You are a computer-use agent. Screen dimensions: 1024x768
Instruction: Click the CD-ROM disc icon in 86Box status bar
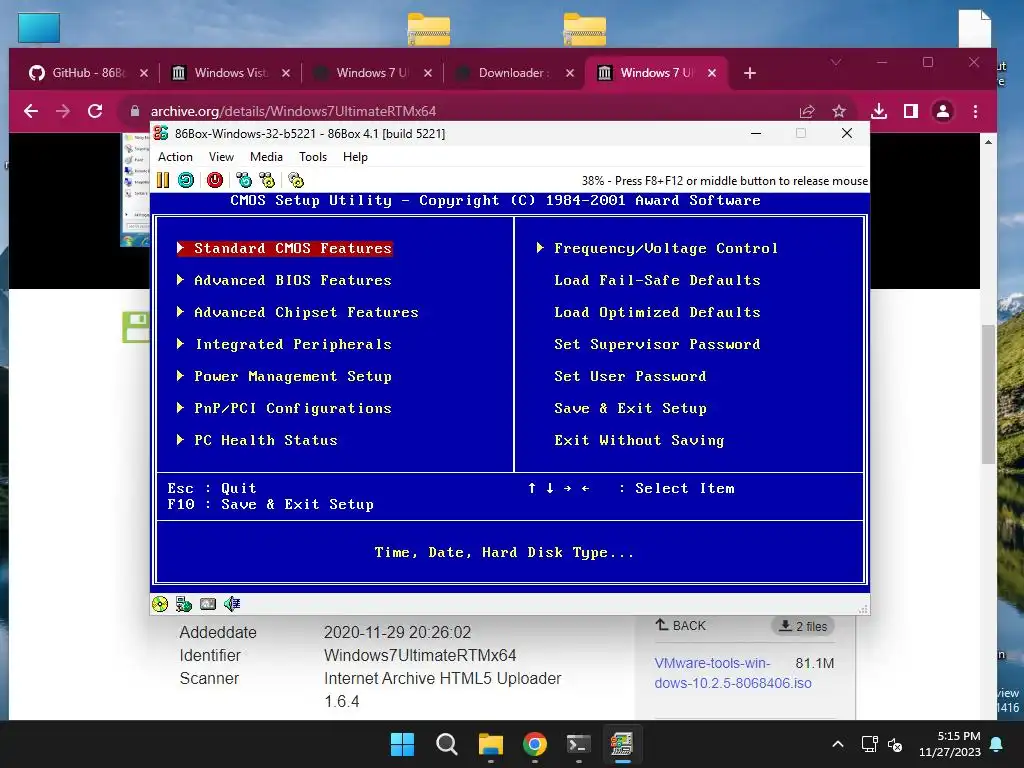pyautogui.click(x=160, y=604)
